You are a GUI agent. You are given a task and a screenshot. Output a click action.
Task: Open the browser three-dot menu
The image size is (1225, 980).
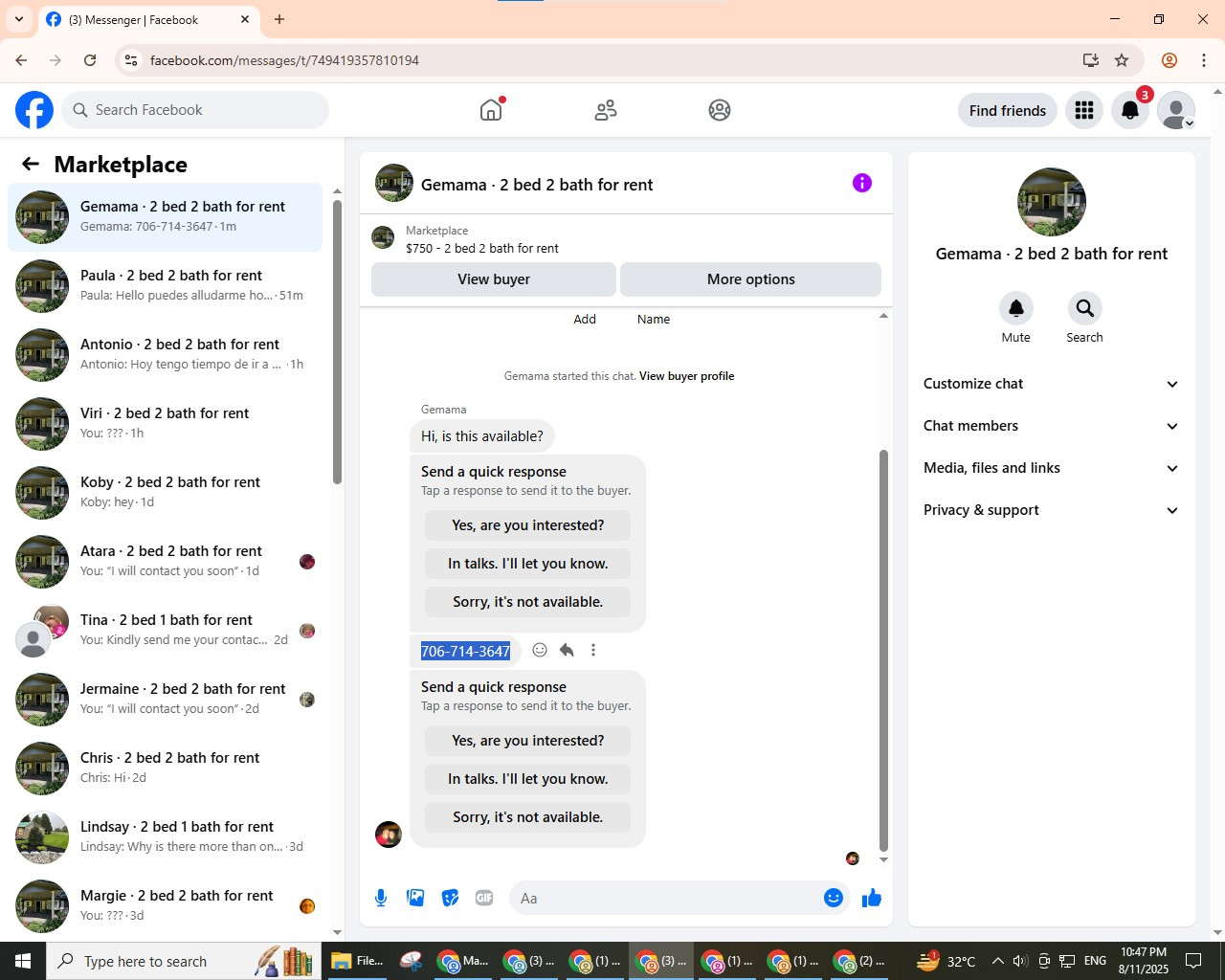pyautogui.click(x=1204, y=60)
